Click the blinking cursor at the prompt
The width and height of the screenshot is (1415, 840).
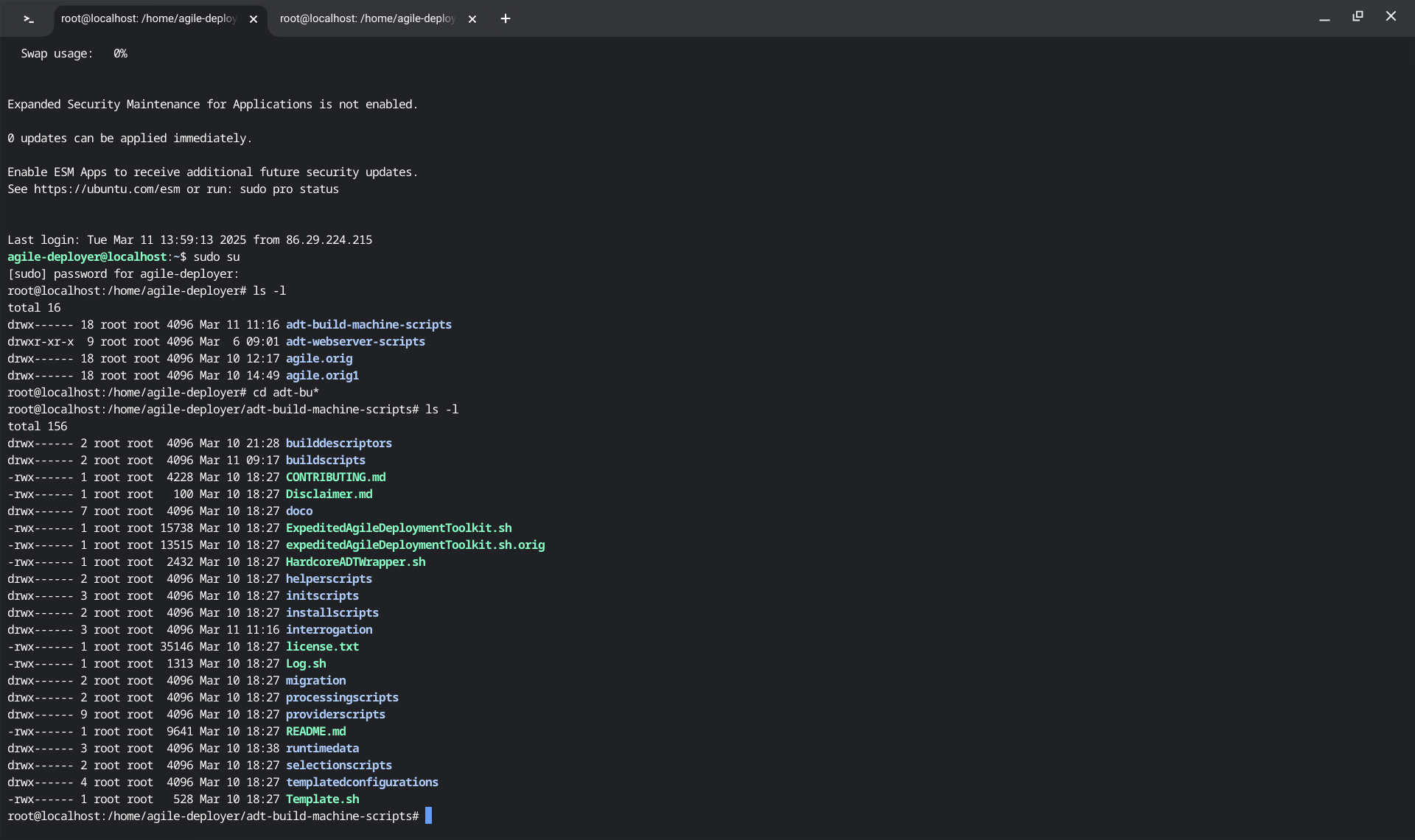[x=428, y=816]
